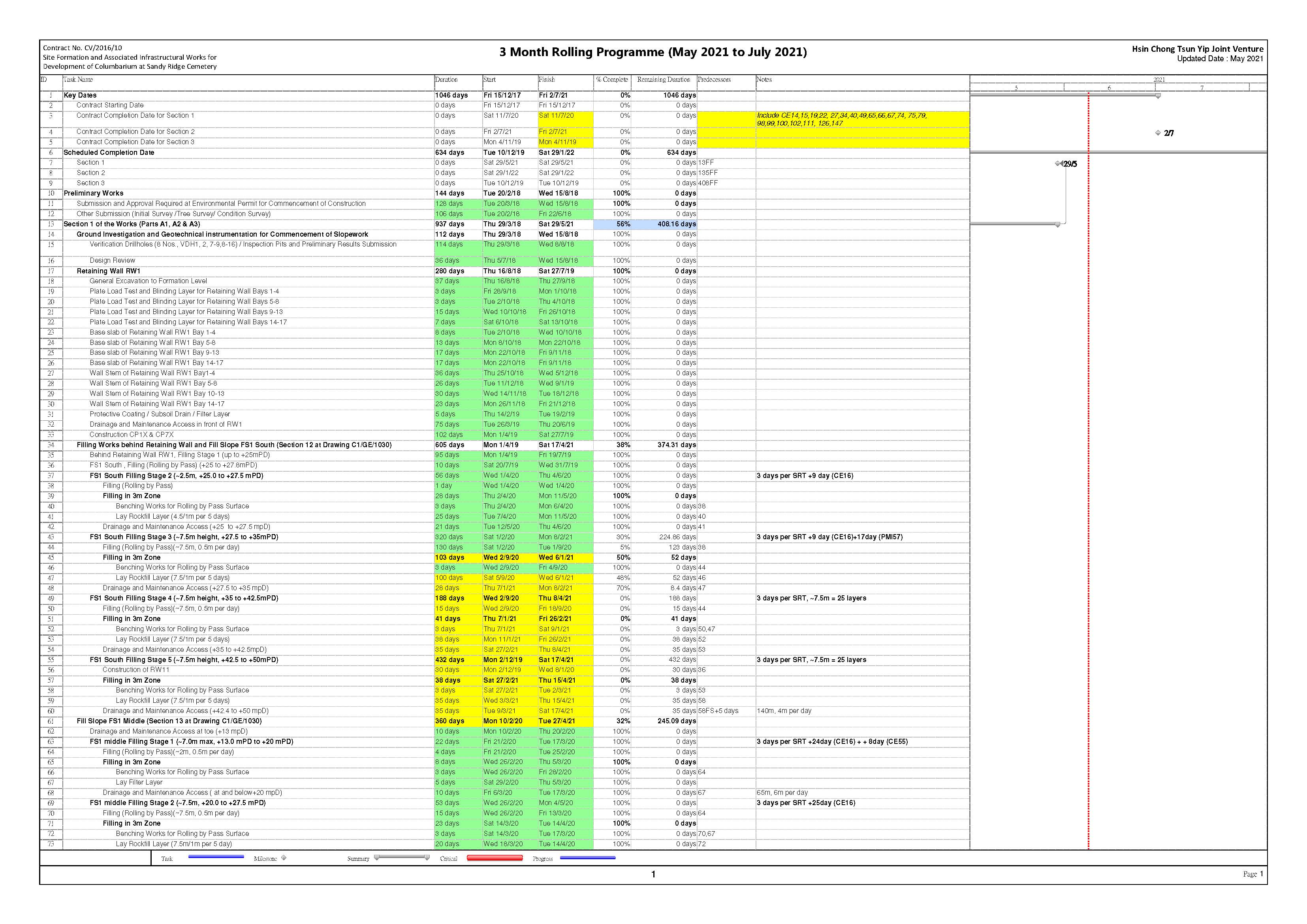Screen dimensions: 1307x924
Task: Click "General Excavation to Formation Level" task
Action: [148, 281]
